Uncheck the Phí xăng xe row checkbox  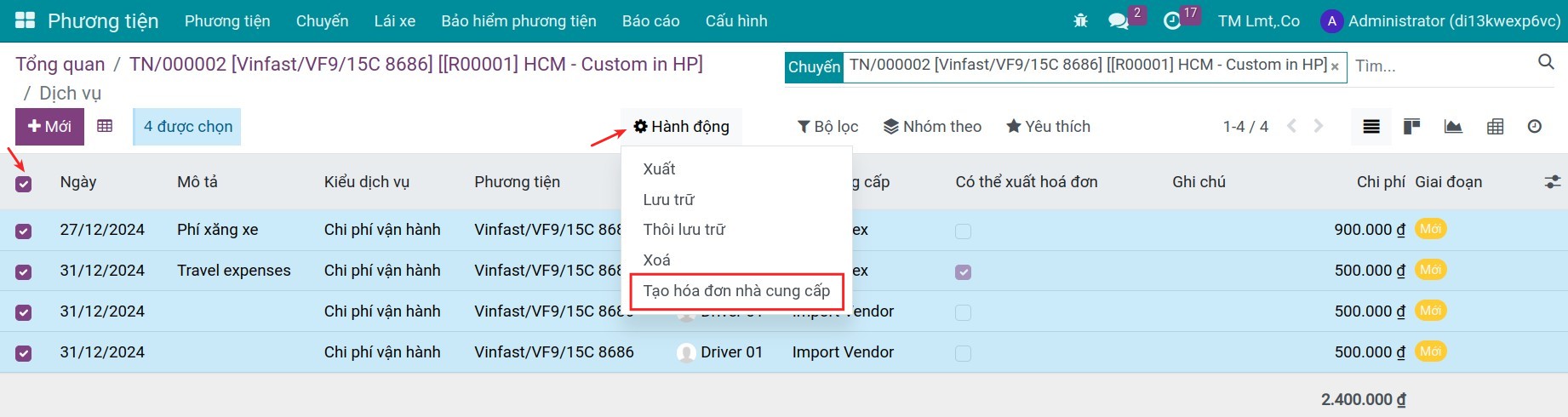(x=24, y=231)
